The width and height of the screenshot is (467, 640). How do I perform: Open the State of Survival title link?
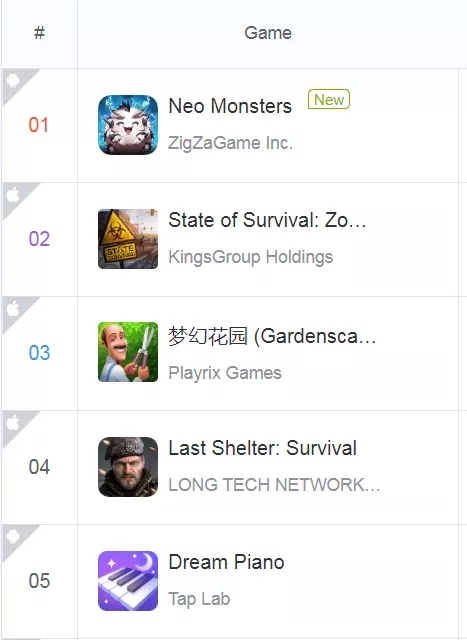point(267,220)
